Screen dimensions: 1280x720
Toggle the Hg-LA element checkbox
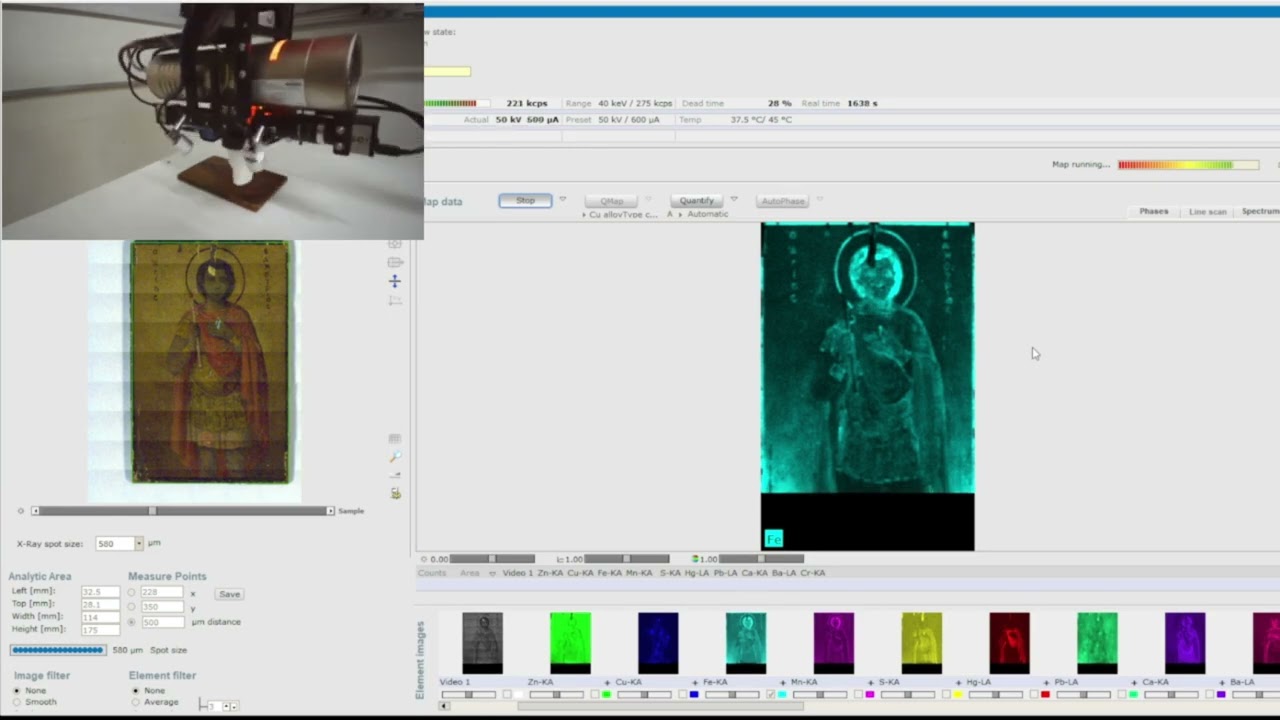point(1034,694)
